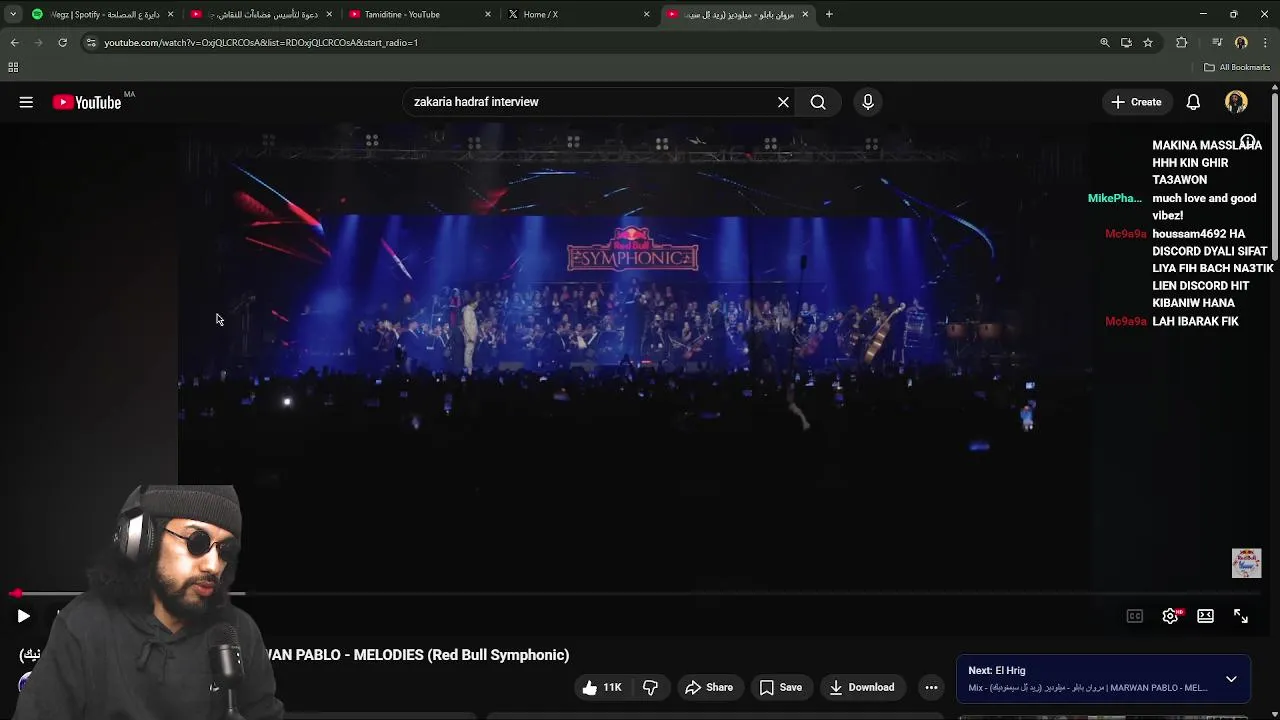The height and width of the screenshot is (720, 1280).
Task: Toggle closed captions on the player
Action: tap(1134, 616)
